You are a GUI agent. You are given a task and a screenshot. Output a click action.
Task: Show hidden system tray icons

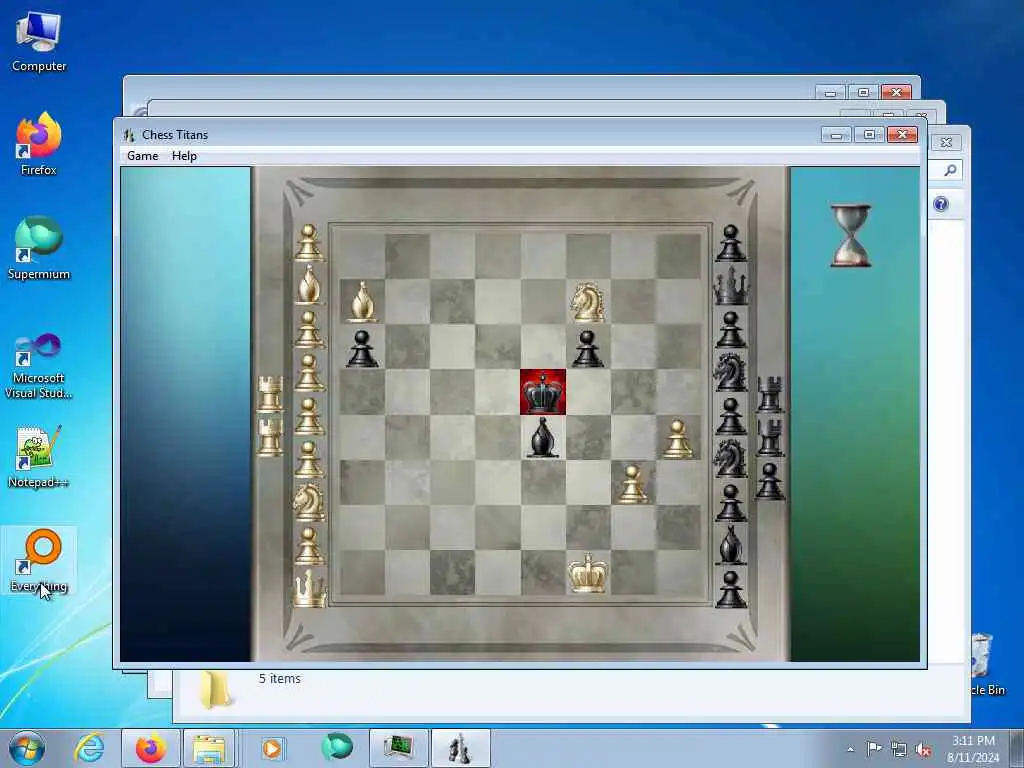coord(850,749)
